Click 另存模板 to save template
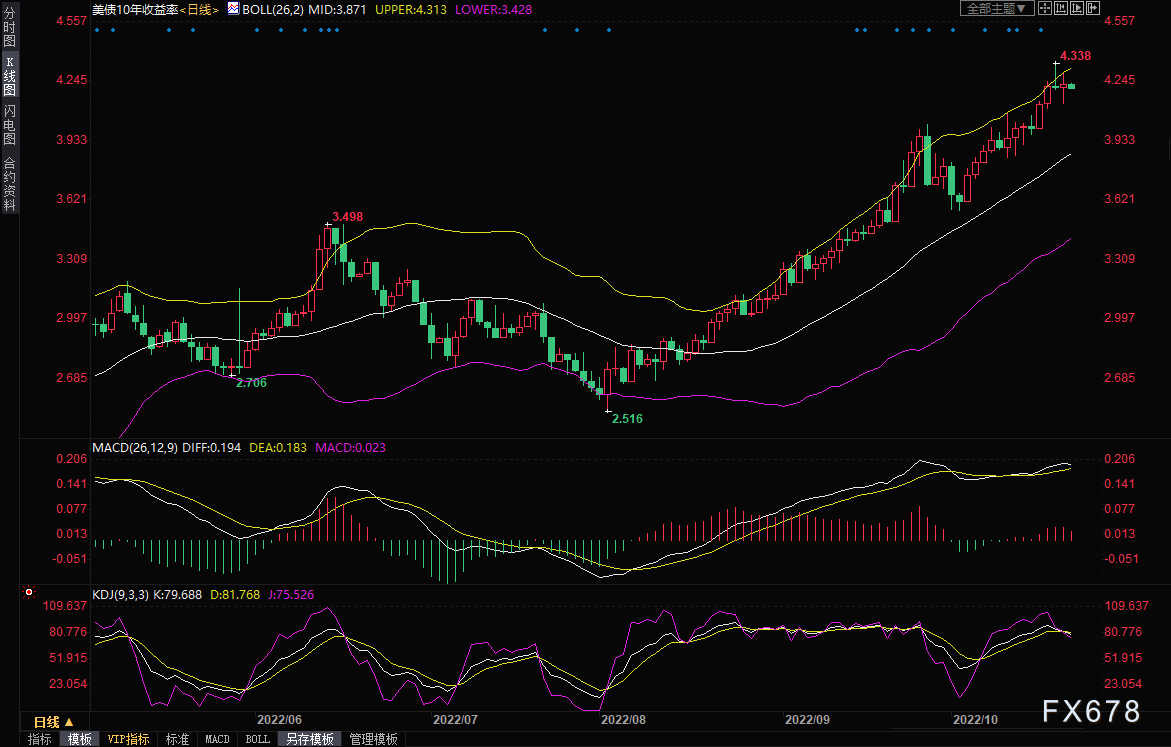Viewport: 1171px width, 747px height. point(309,739)
